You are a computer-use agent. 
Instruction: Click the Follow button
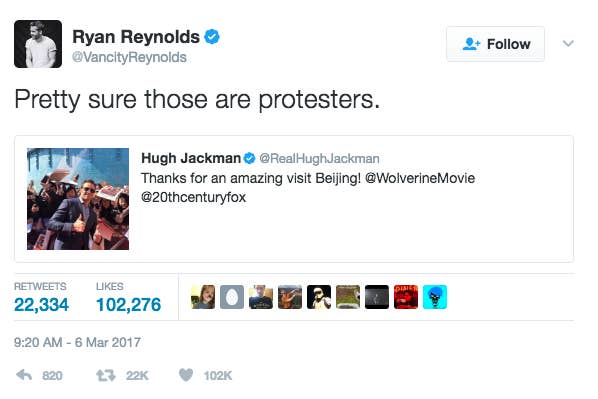495,44
